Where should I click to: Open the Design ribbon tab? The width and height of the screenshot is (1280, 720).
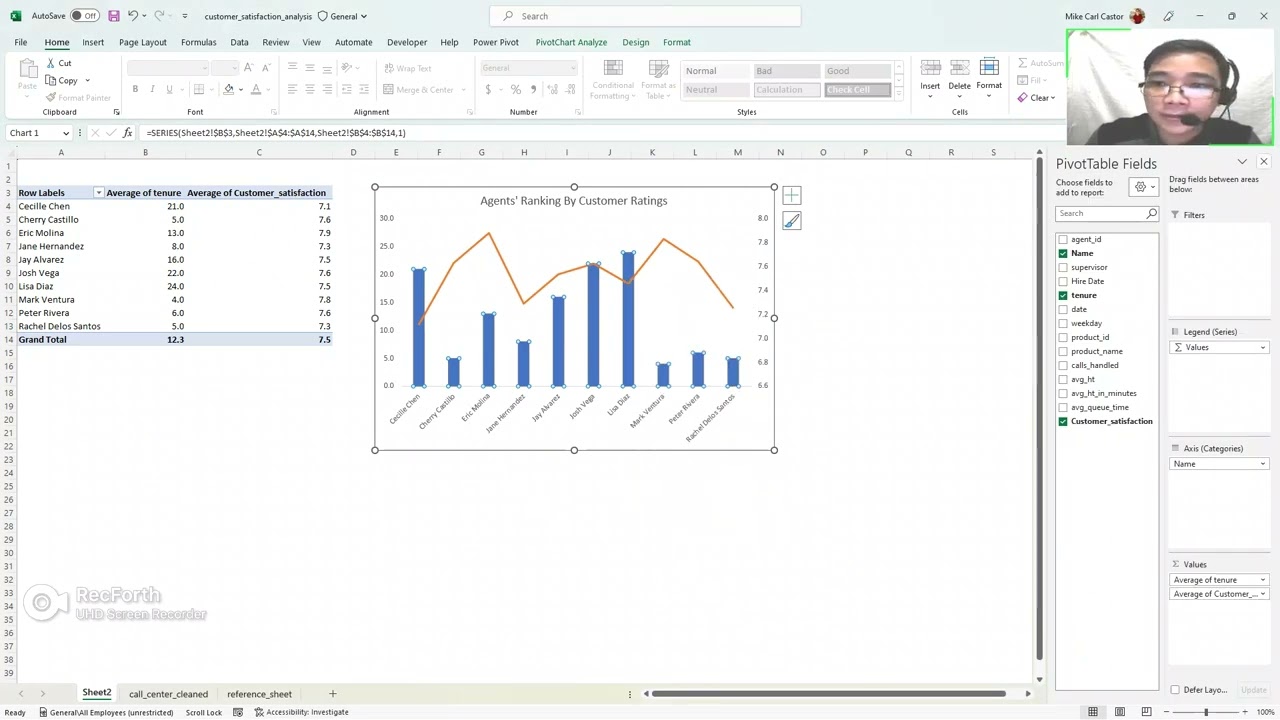coord(635,42)
